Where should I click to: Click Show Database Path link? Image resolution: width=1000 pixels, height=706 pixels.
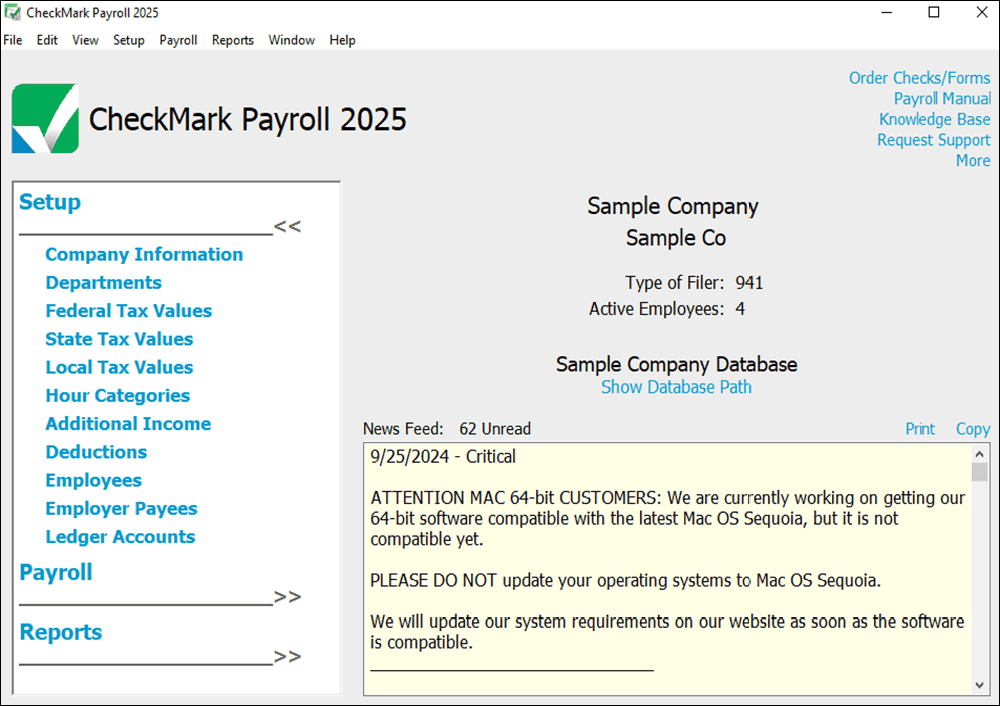click(676, 387)
